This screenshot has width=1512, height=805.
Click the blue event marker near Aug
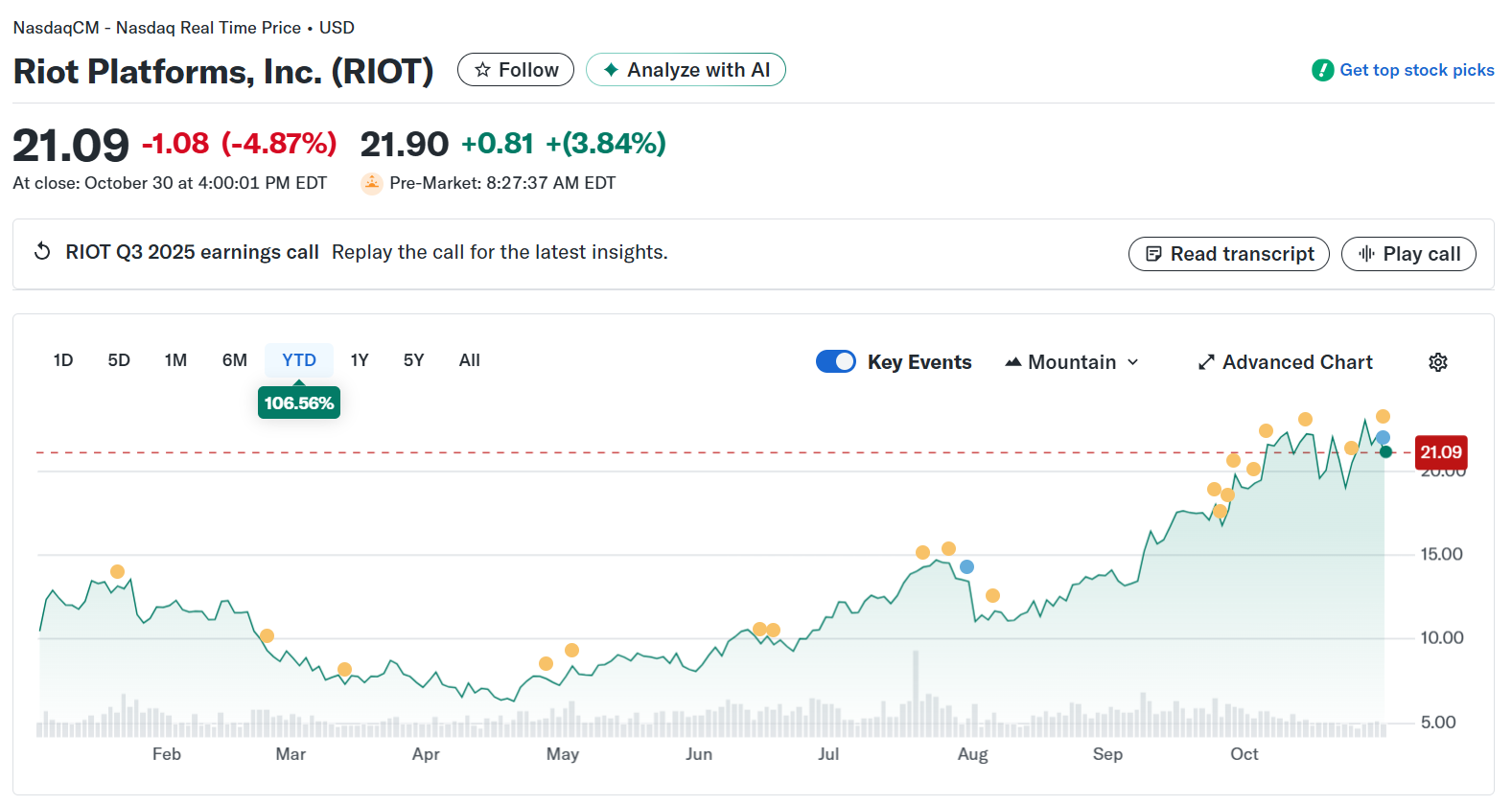coord(966,567)
